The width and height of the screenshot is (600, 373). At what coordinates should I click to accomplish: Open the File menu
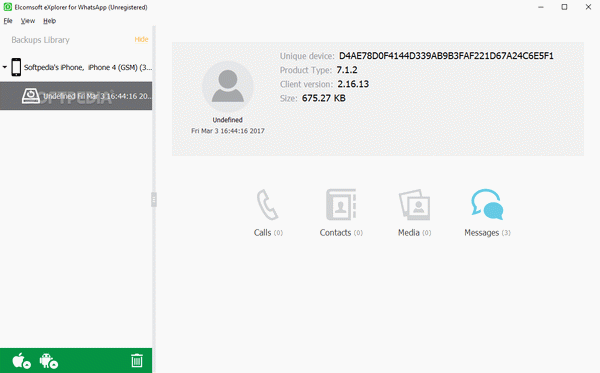click(x=8, y=21)
